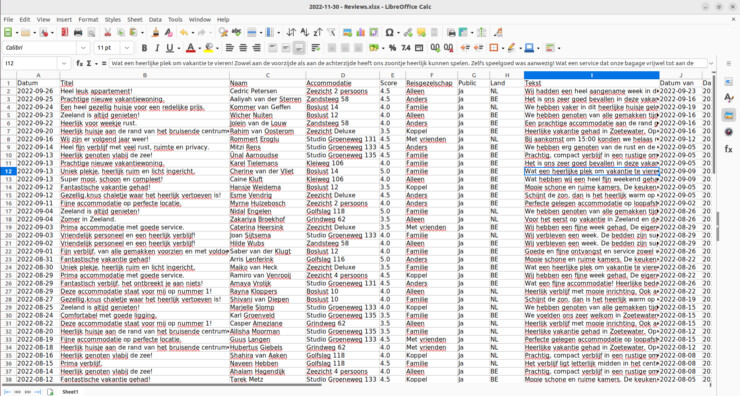Image resolution: width=740 pixels, height=396 pixels.
Task: Click the Copy icon
Action: [x=121, y=33]
